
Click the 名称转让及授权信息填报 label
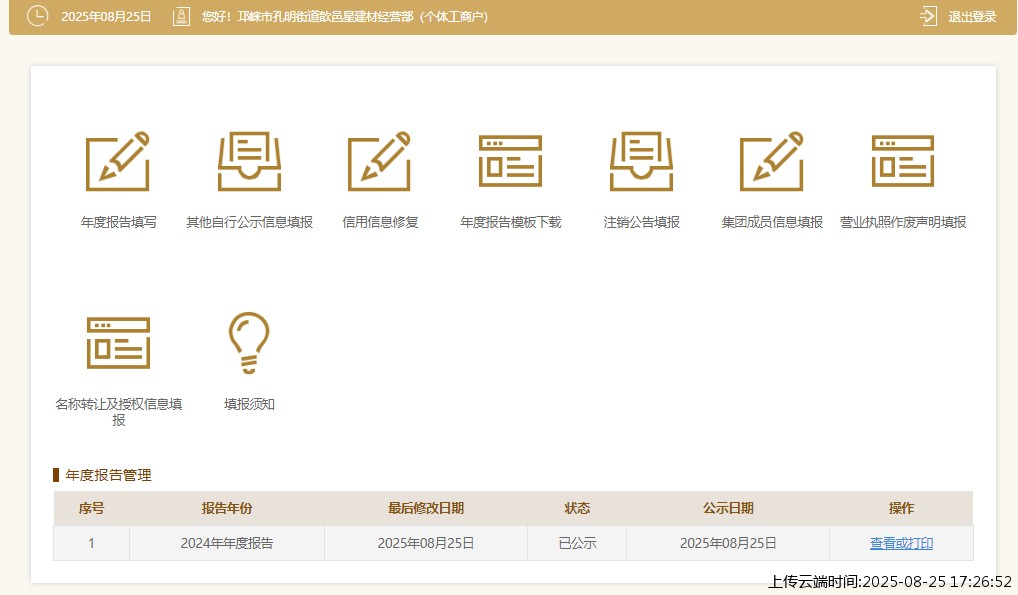pyautogui.click(x=118, y=412)
